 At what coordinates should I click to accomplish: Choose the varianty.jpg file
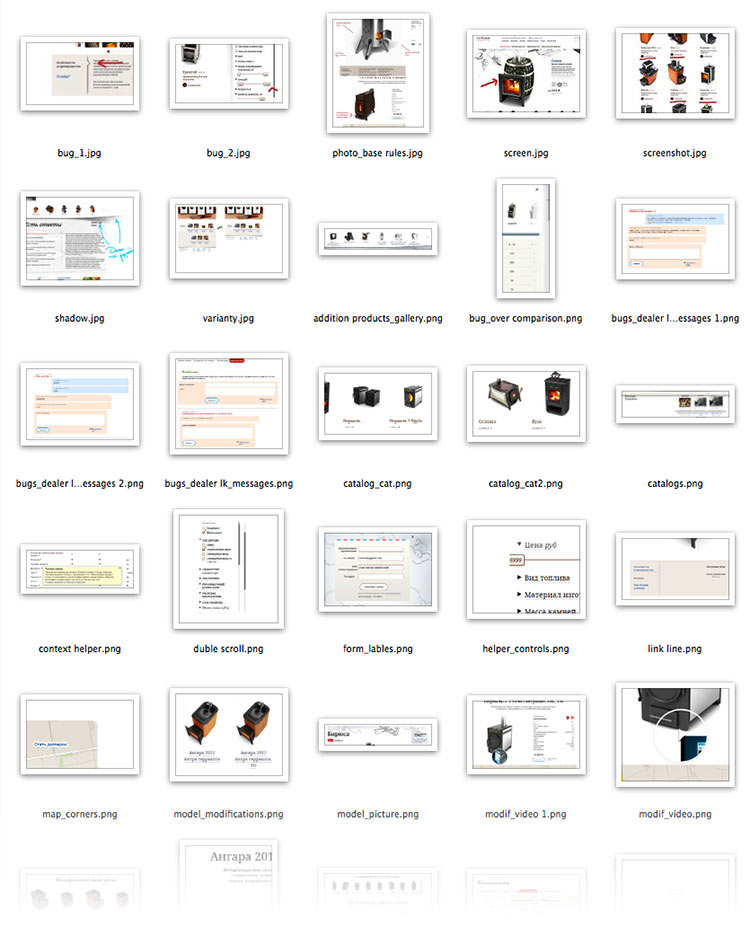228,238
